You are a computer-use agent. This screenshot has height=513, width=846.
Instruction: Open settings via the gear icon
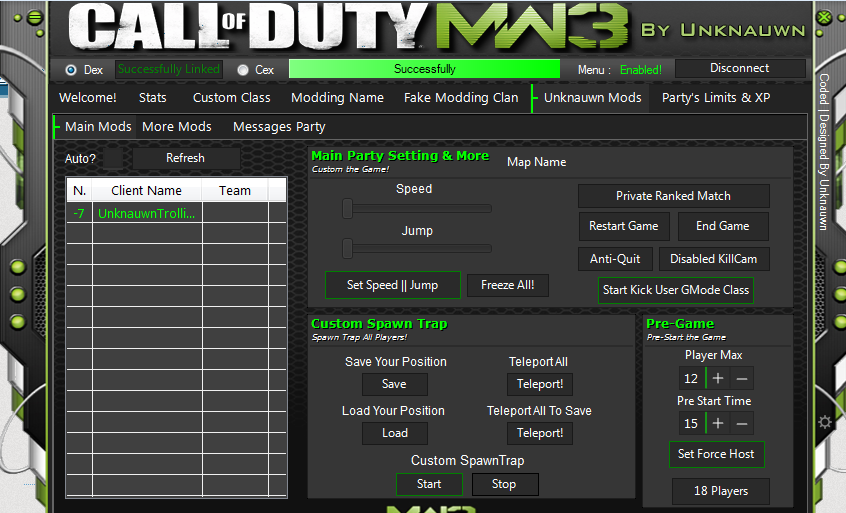824,422
